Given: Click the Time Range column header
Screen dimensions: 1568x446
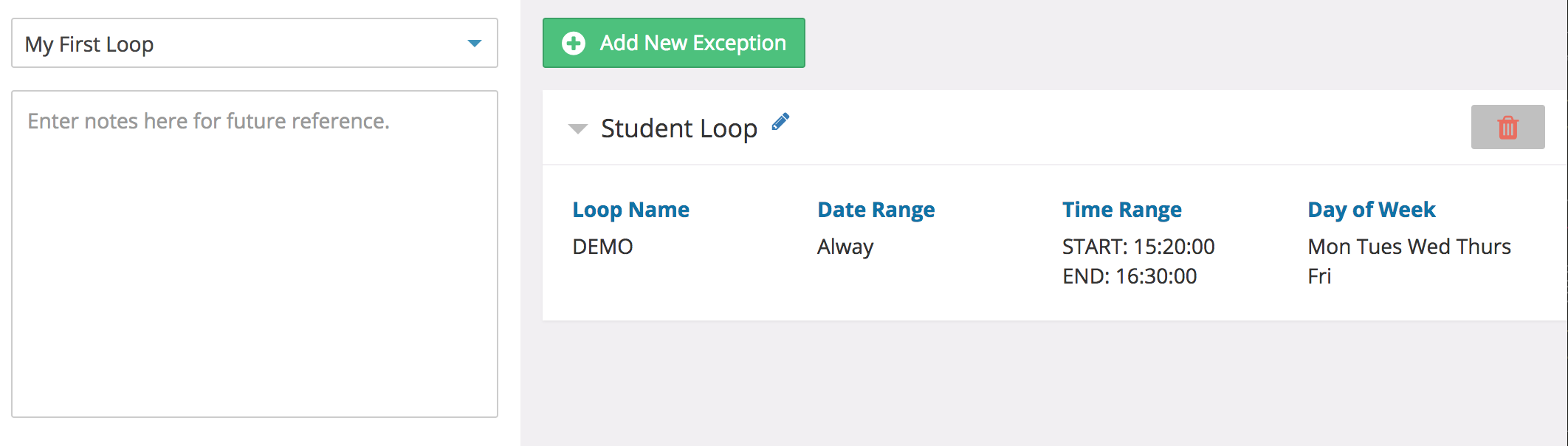Looking at the screenshot, I should (x=1121, y=210).
